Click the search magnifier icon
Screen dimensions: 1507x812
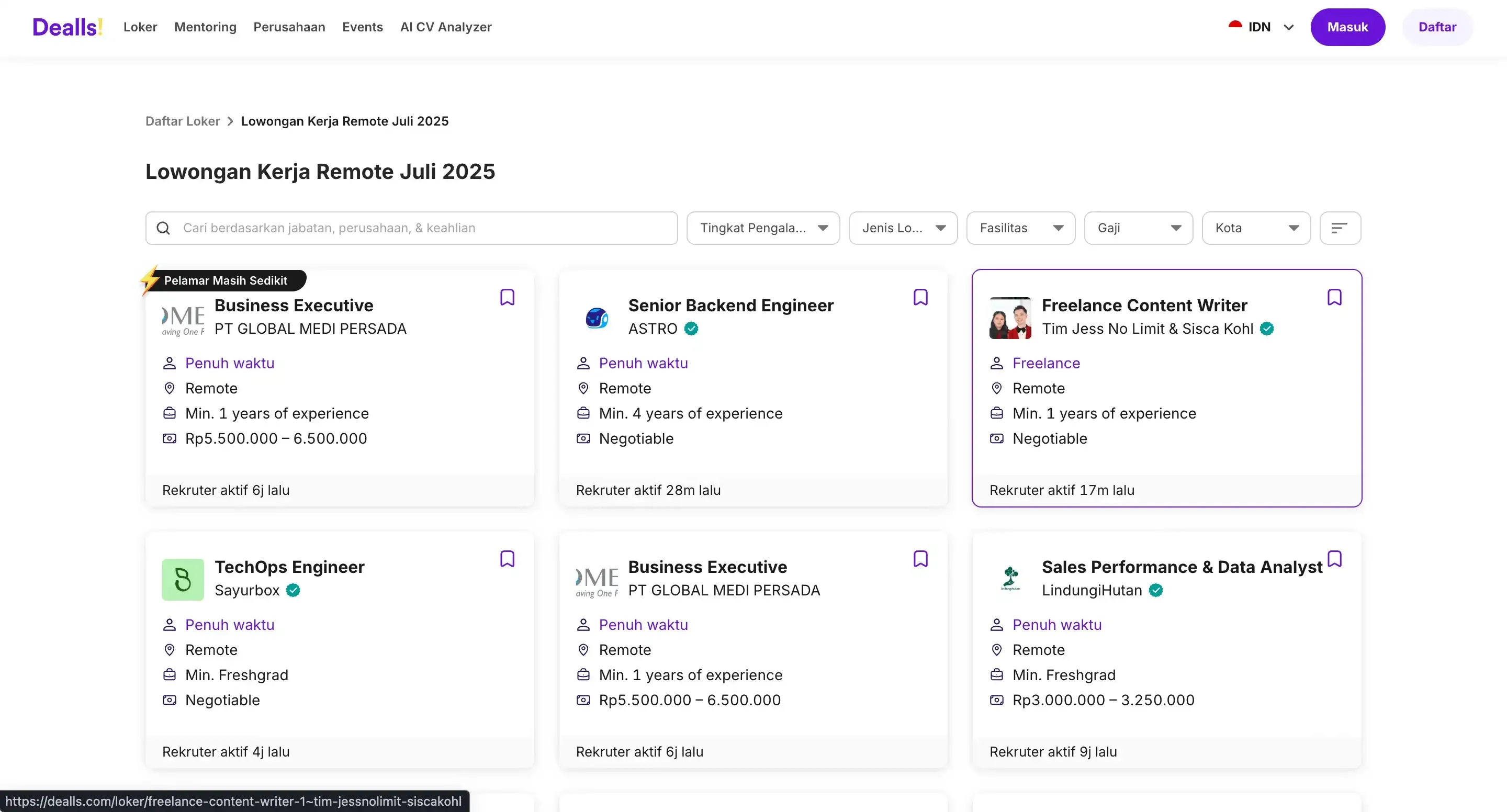click(x=163, y=228)
